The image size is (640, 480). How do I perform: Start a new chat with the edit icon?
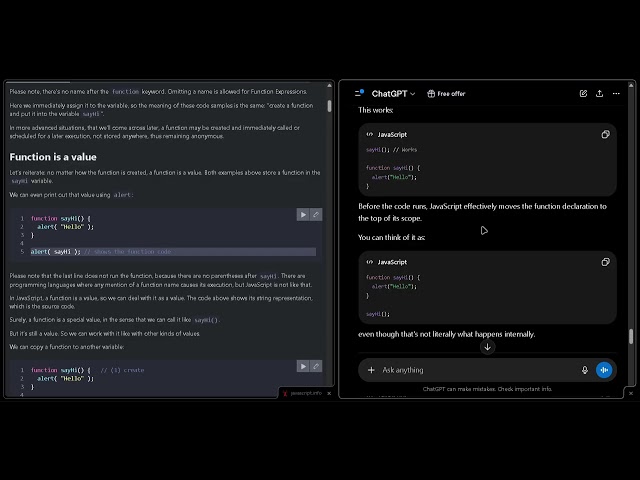(x=583, y=93)
